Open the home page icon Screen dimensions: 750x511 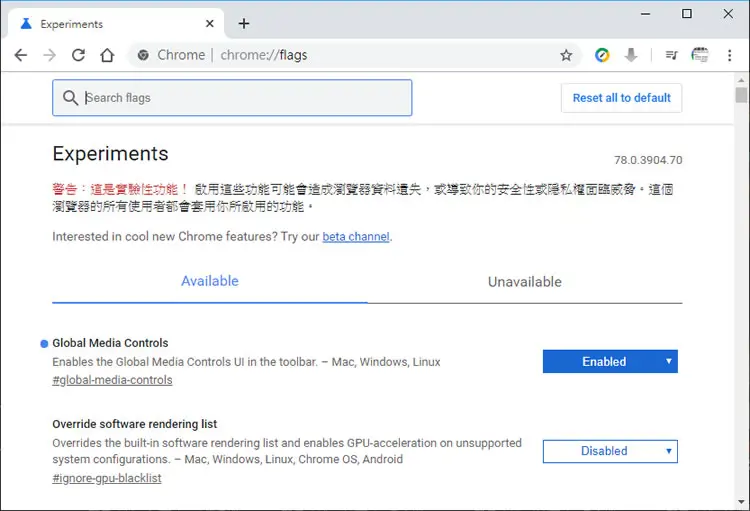(107, 55)
